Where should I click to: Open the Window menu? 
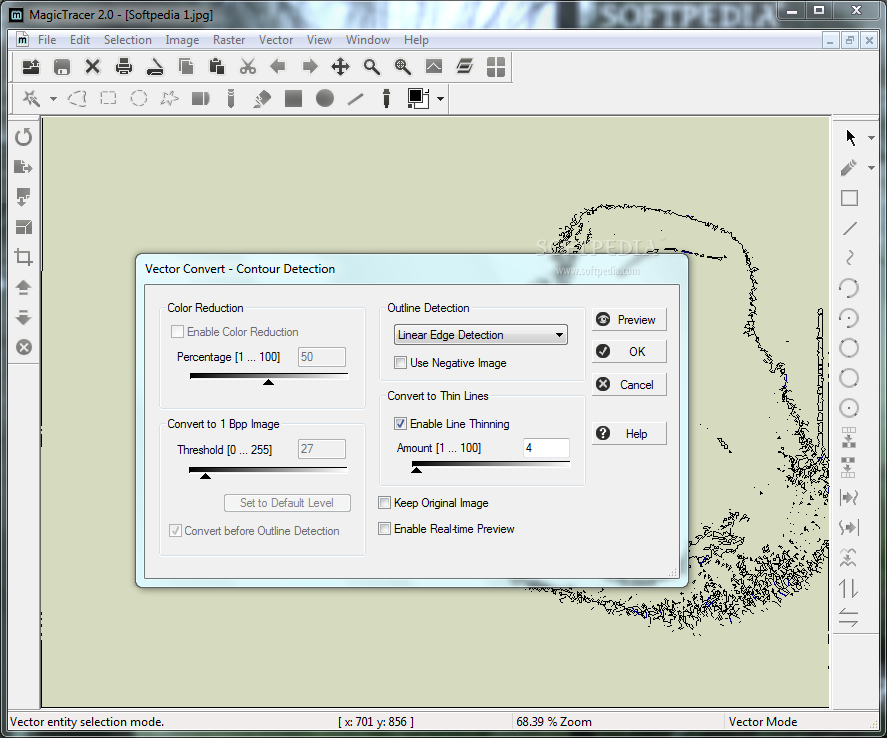(368, 40)
